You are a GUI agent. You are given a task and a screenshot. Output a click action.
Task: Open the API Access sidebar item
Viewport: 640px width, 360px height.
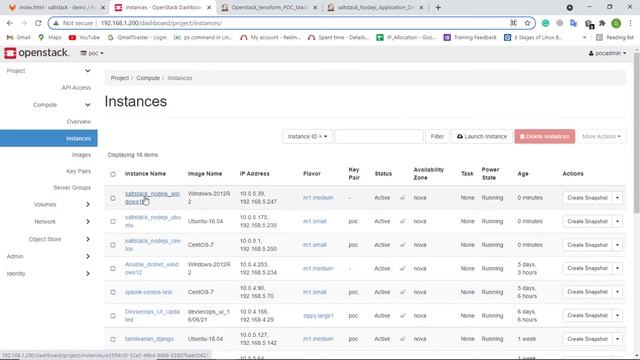point(76,88)
